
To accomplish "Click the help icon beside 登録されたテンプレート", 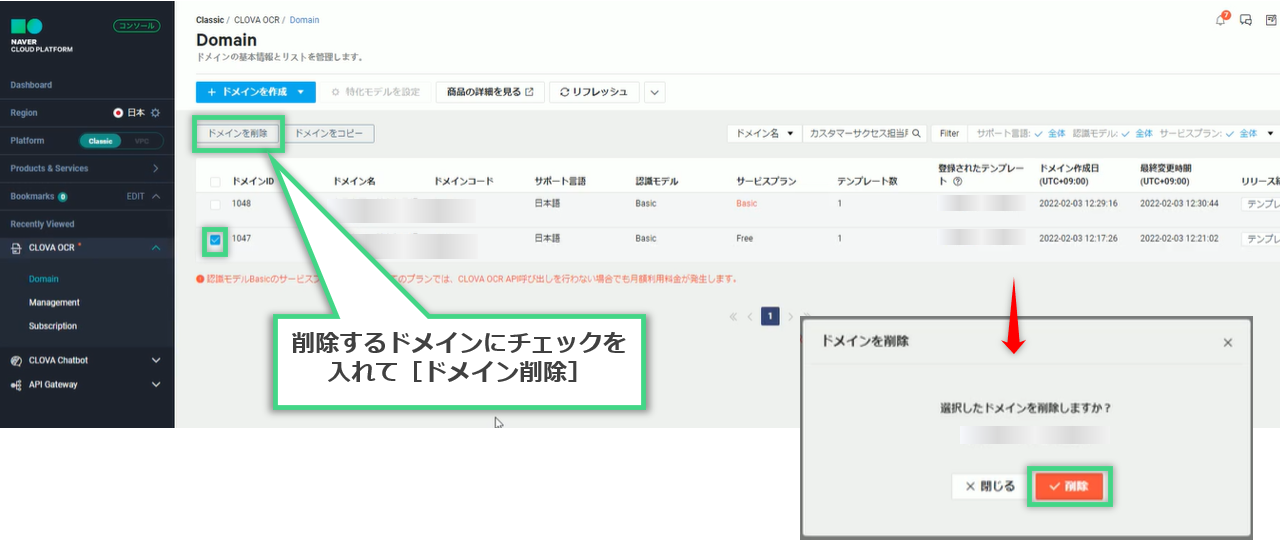I will click(x=957, y=182).
